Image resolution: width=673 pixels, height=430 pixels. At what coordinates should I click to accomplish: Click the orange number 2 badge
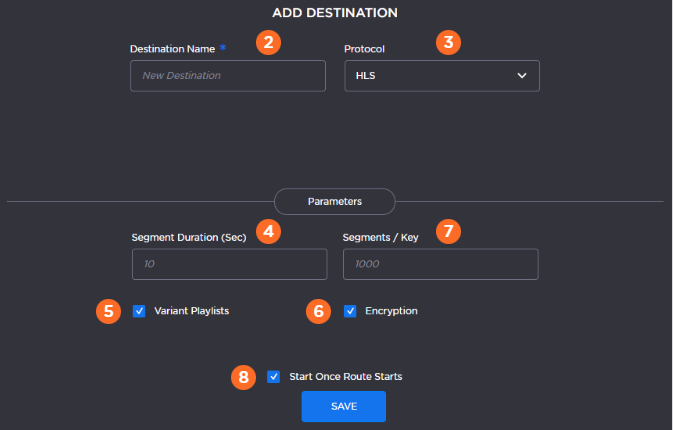(x=267, y=42)
